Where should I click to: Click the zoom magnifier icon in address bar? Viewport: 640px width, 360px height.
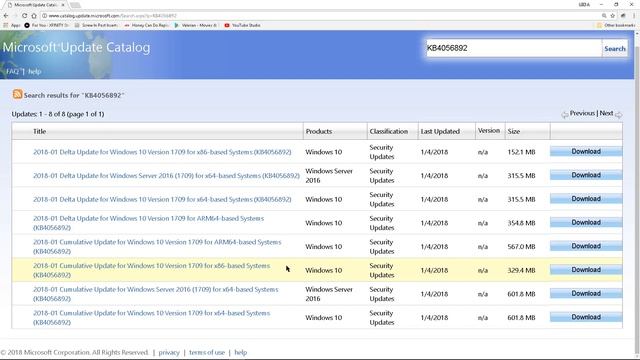point(604,16)
